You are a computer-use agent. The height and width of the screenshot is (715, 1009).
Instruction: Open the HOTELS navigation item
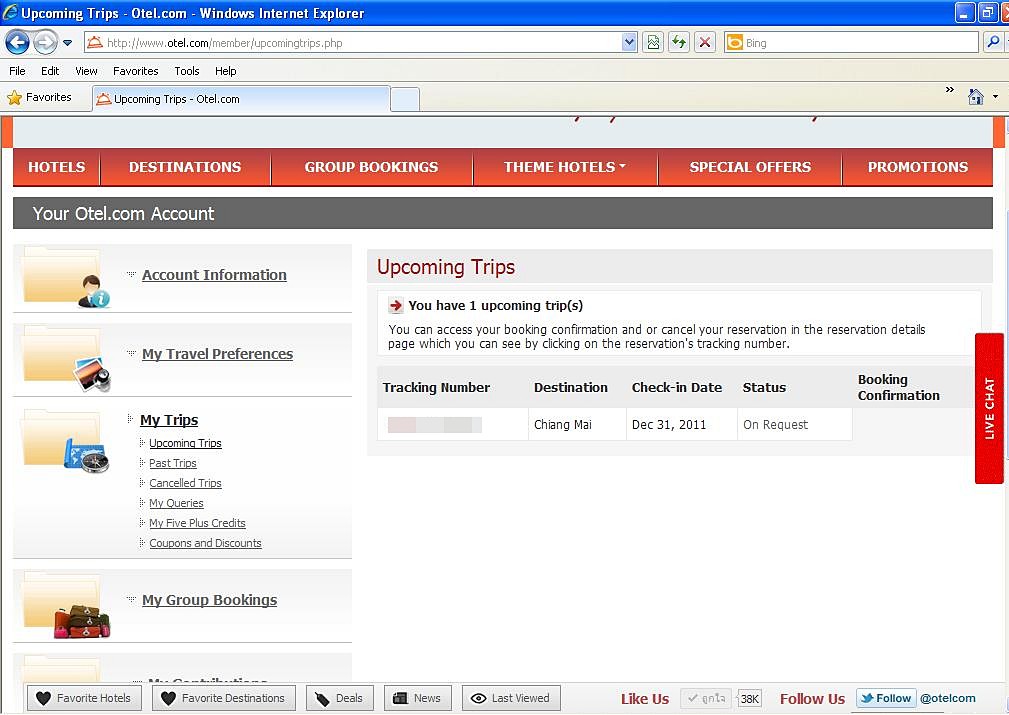pos(57,167)
